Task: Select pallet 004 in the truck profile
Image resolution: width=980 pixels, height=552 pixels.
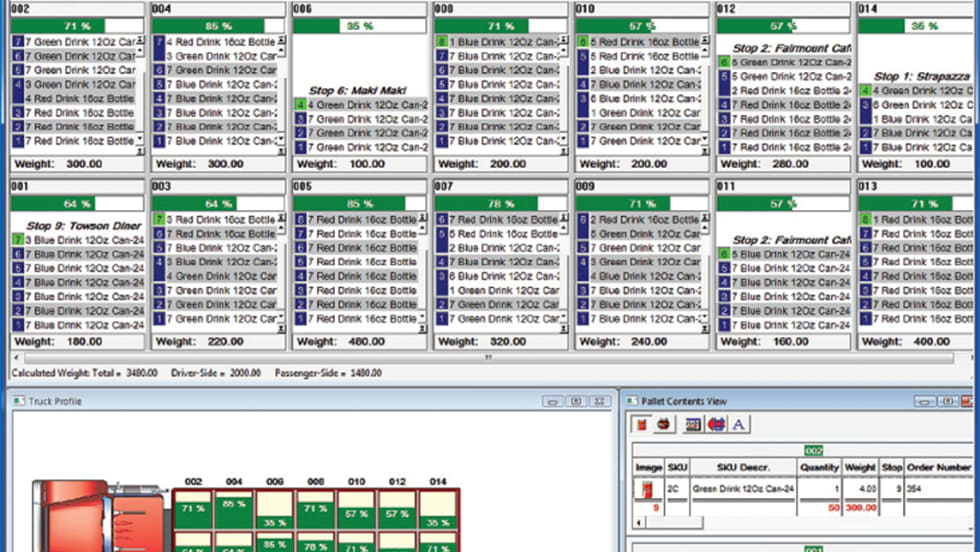Action: click(235, 507)
